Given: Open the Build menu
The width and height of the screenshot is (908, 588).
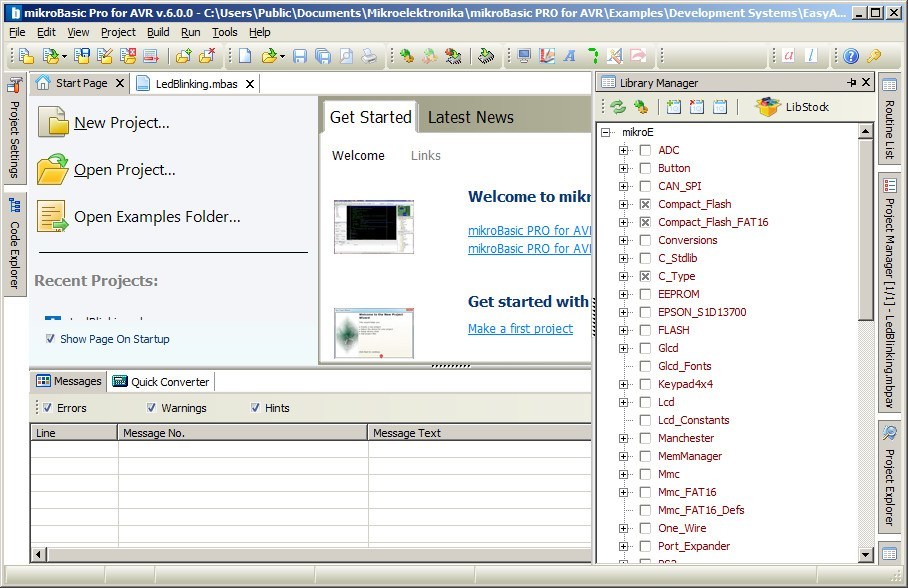Looking at the screenshot, I should [x=158, y=32].
